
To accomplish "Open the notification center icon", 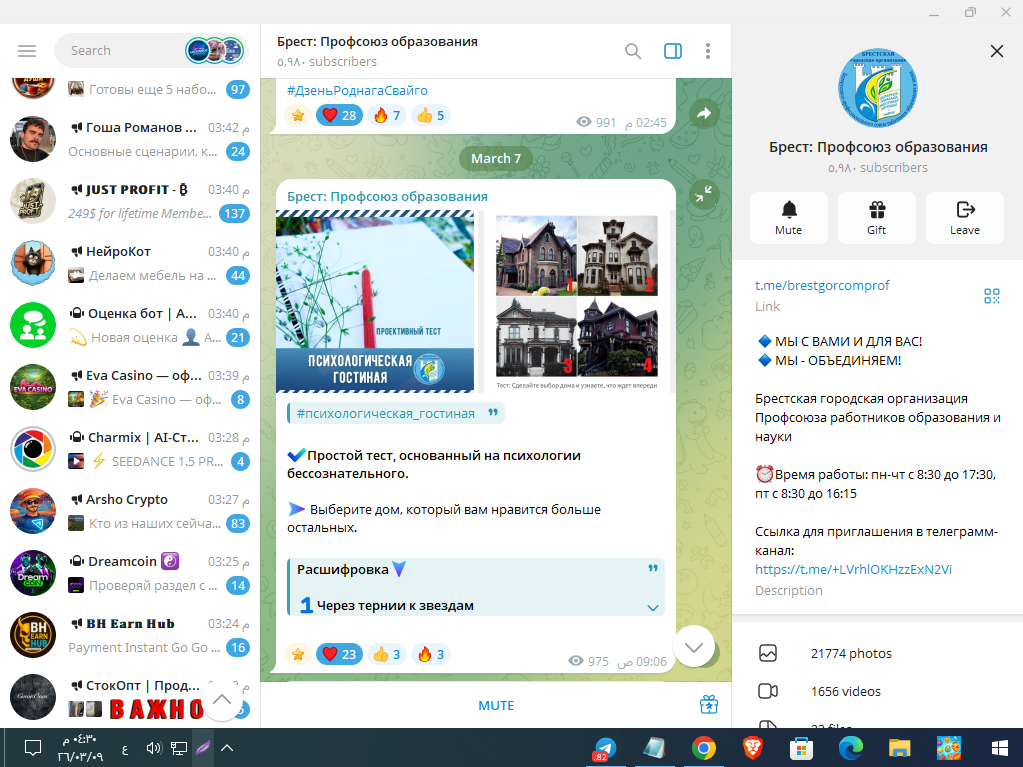I will point(33,748).
